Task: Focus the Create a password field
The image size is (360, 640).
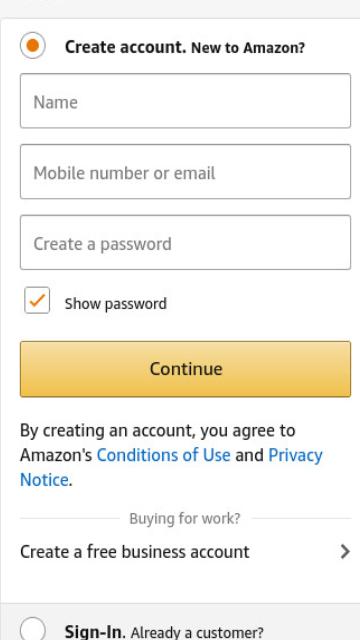Action: tap(185, 242)
